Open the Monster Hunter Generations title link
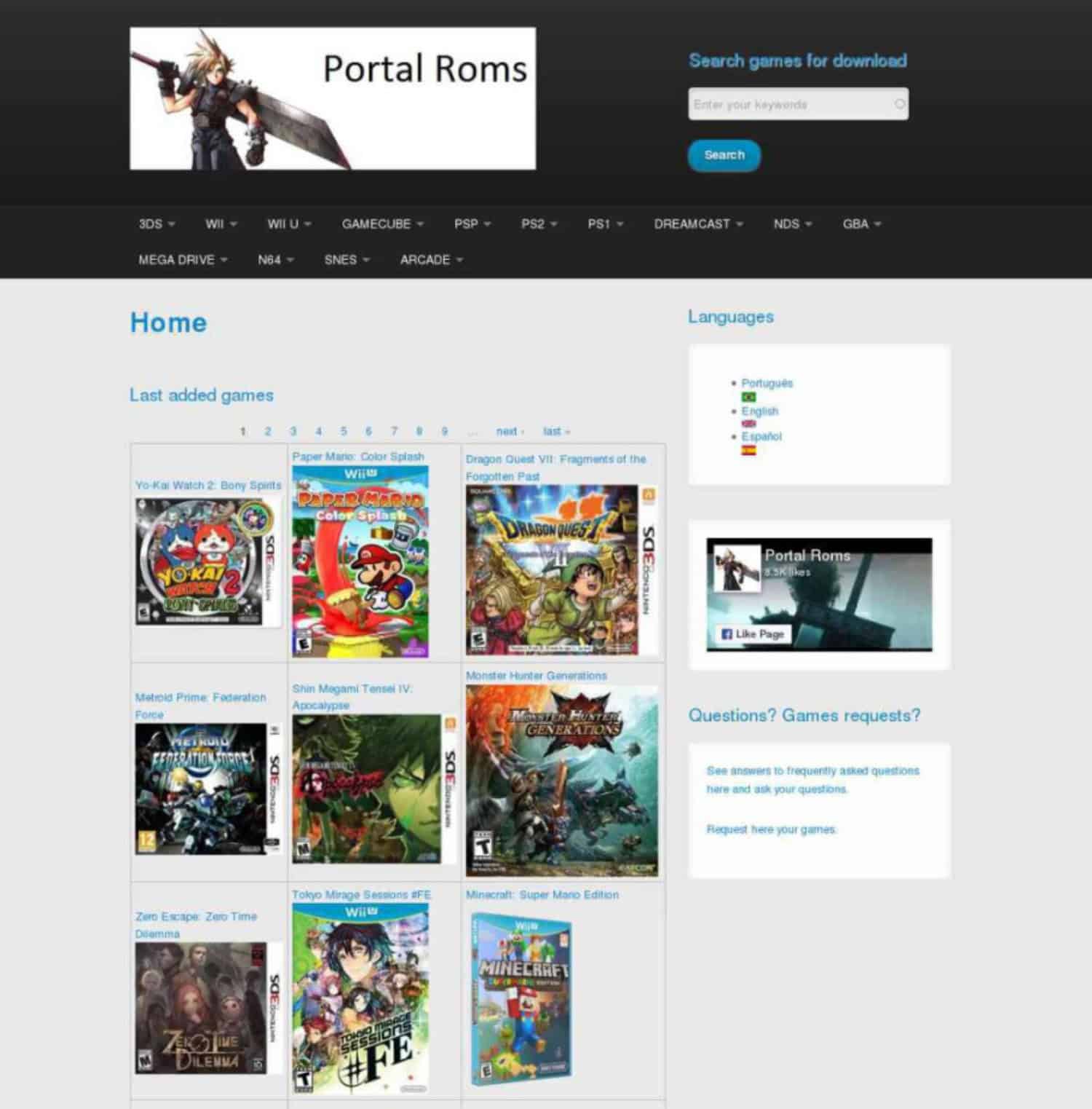1092x1109 pixels. pyautogui.click(x=537, y=676)
